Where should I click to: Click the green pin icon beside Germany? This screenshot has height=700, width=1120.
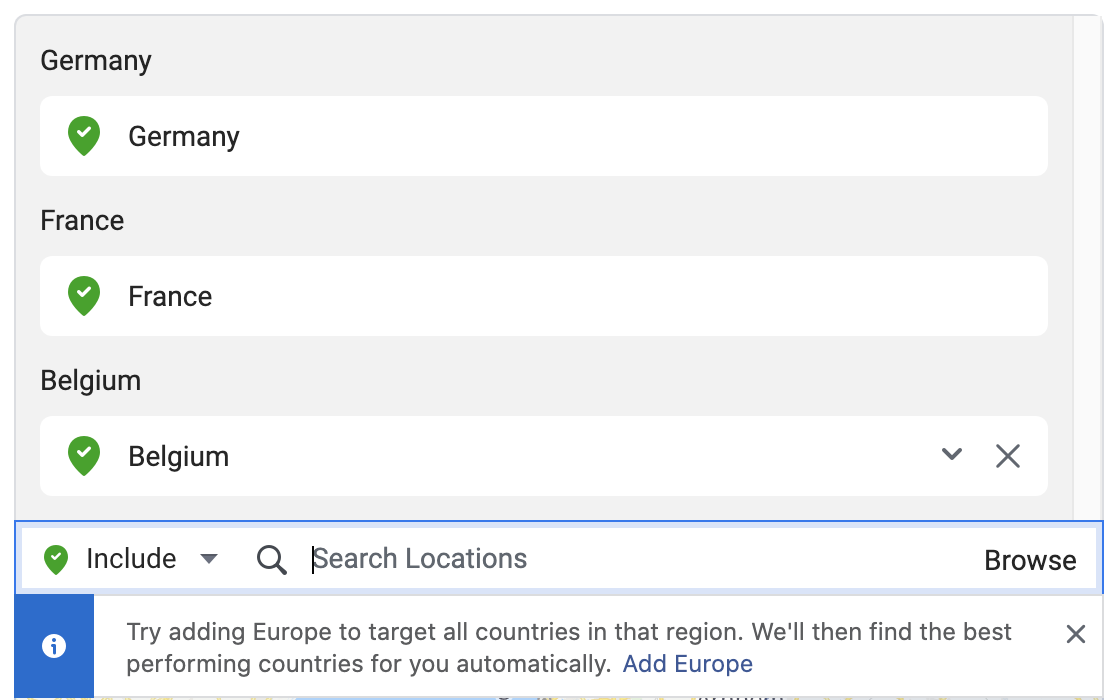click(x=84, y=136)
